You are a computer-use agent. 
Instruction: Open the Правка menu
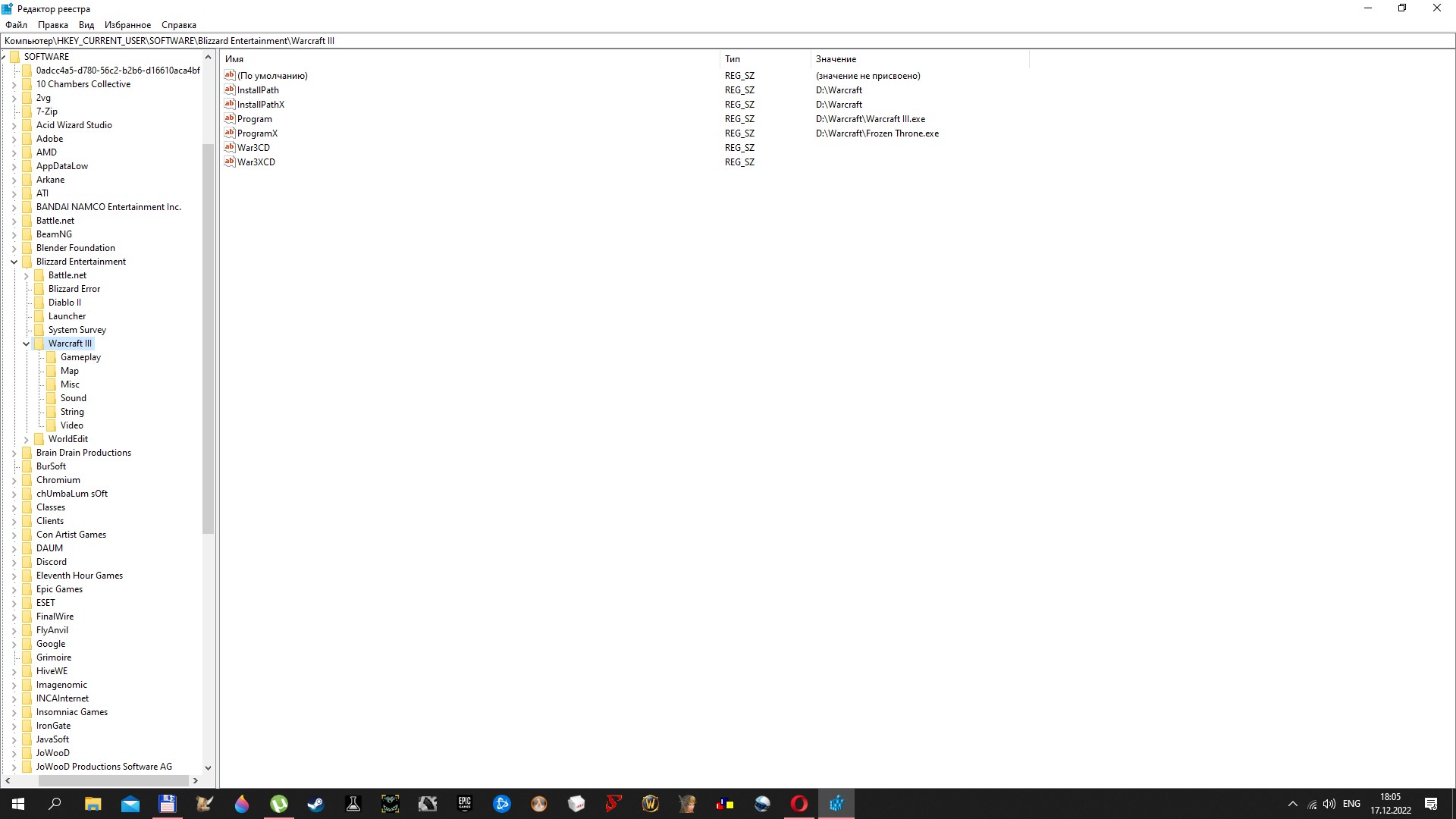[52, 25]
